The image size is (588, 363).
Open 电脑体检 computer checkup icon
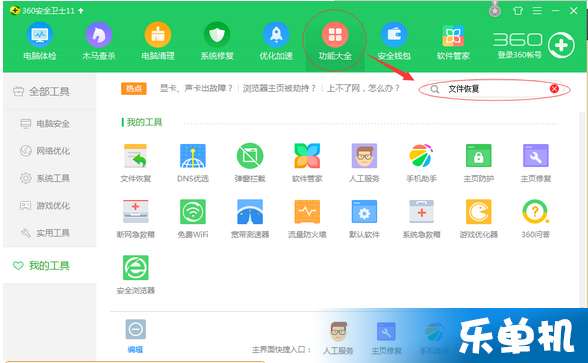[40, 35]
